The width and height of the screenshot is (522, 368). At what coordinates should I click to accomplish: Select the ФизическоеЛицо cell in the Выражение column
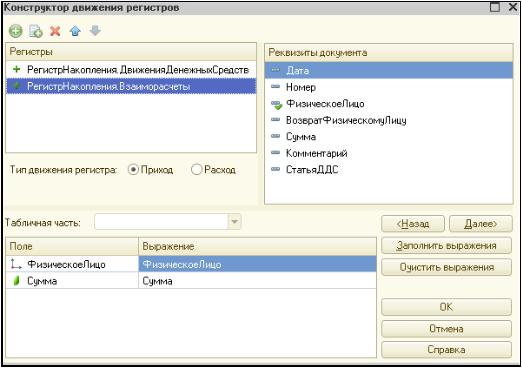(x=257, y=264)
